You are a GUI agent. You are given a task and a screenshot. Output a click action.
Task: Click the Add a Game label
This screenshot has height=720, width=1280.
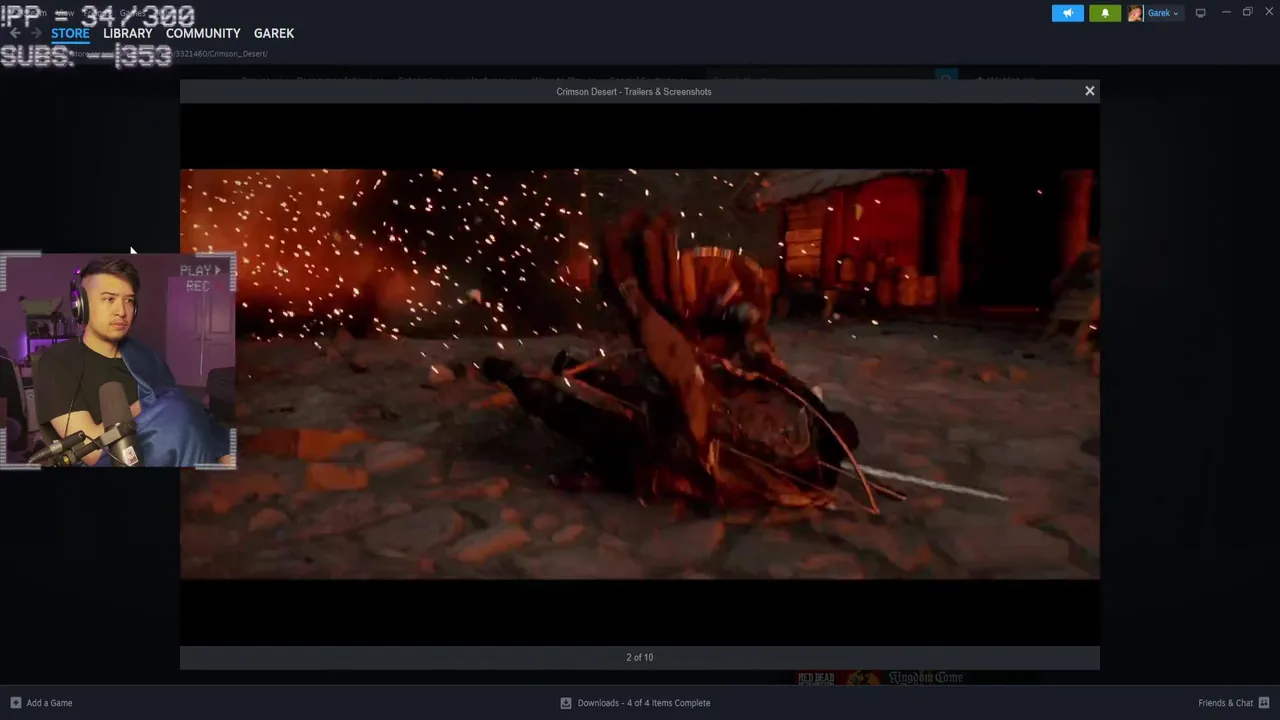tap(49, 703)
